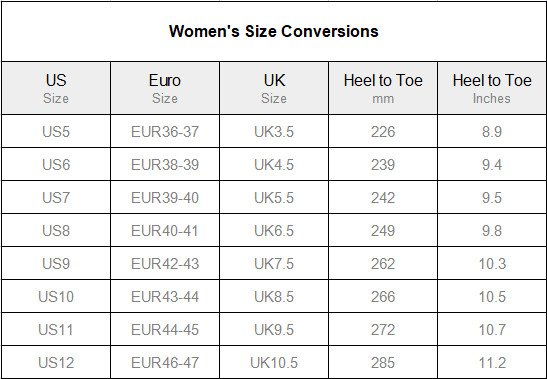
Task: Select the 10.3 inches cell
Action: [x=492, y=263]
